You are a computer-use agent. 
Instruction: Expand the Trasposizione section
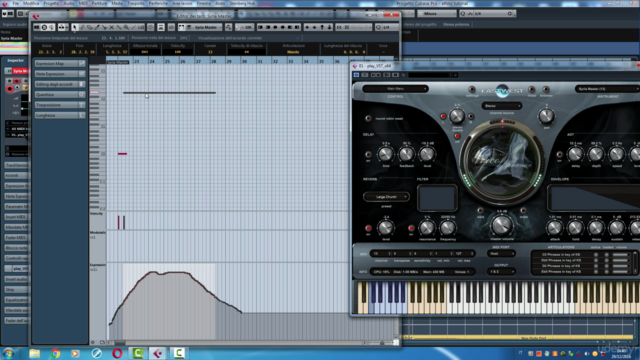click(x=60, y=105)
